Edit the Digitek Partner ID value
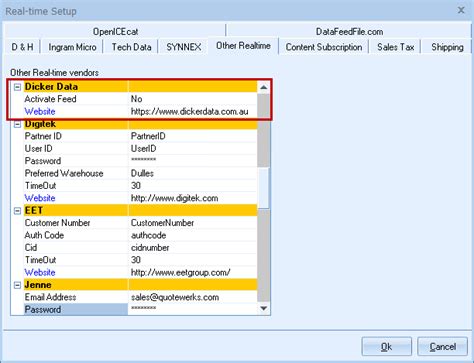 (193, 136)
